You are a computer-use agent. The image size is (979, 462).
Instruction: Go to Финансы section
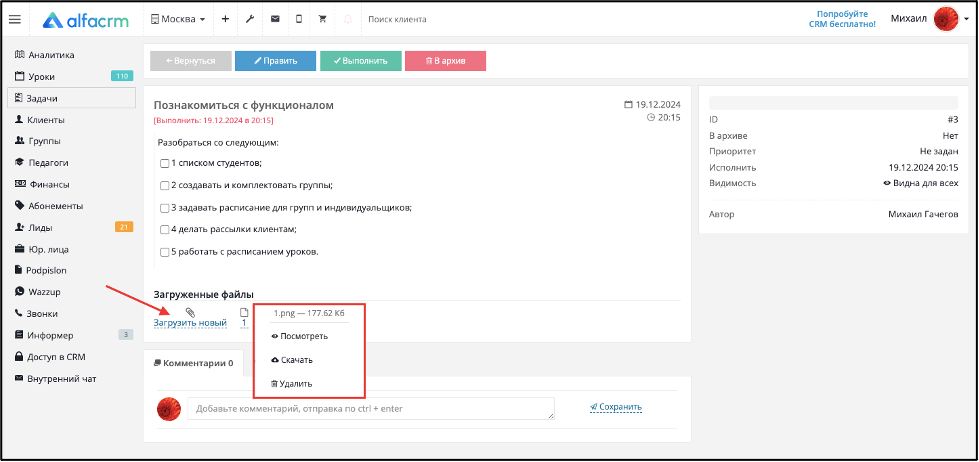point(41,184)
